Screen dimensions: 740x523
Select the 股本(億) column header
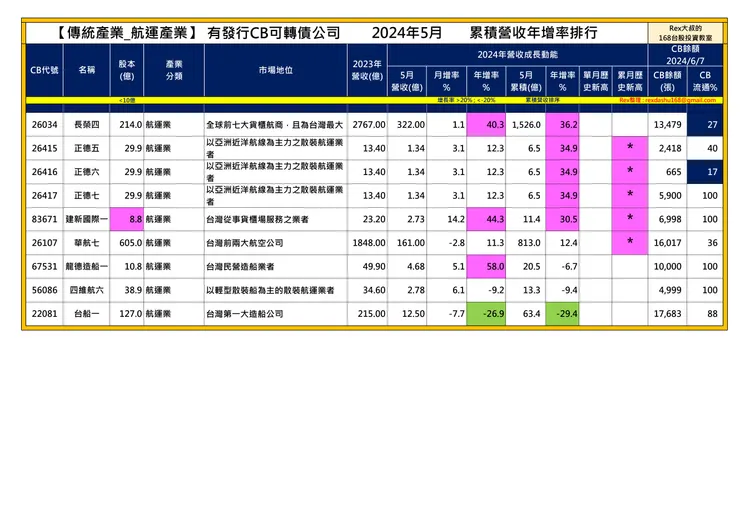pos(126,70)
